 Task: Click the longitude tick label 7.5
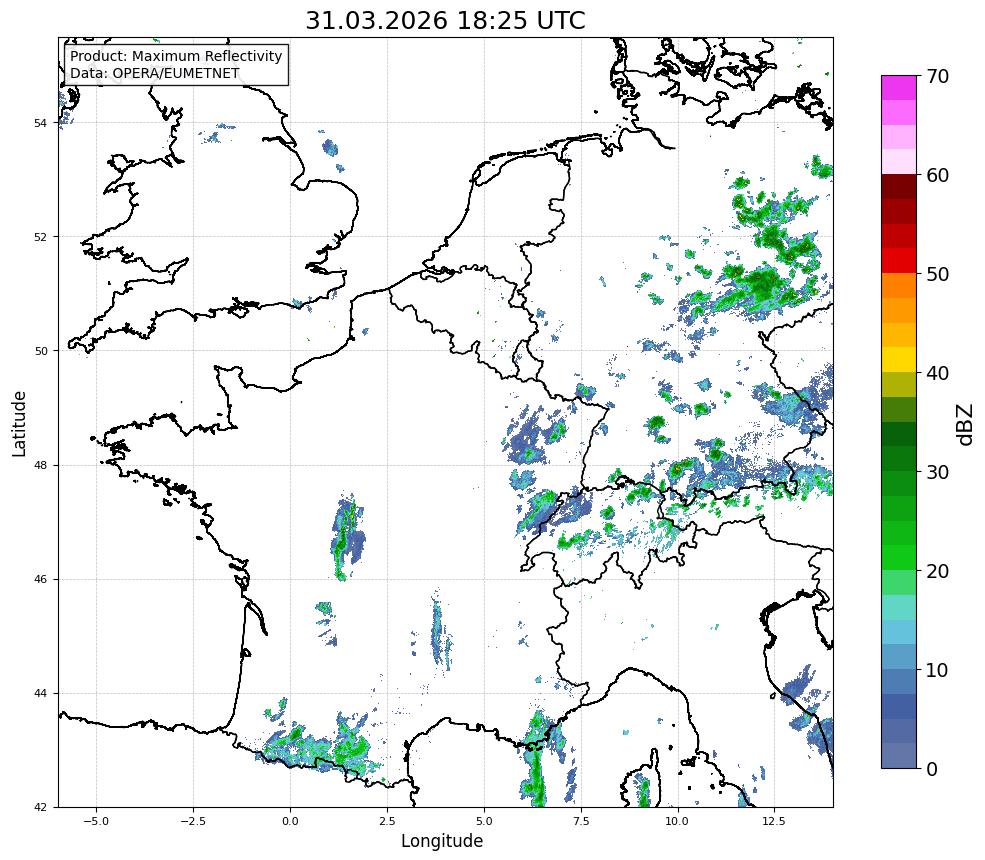581,820
